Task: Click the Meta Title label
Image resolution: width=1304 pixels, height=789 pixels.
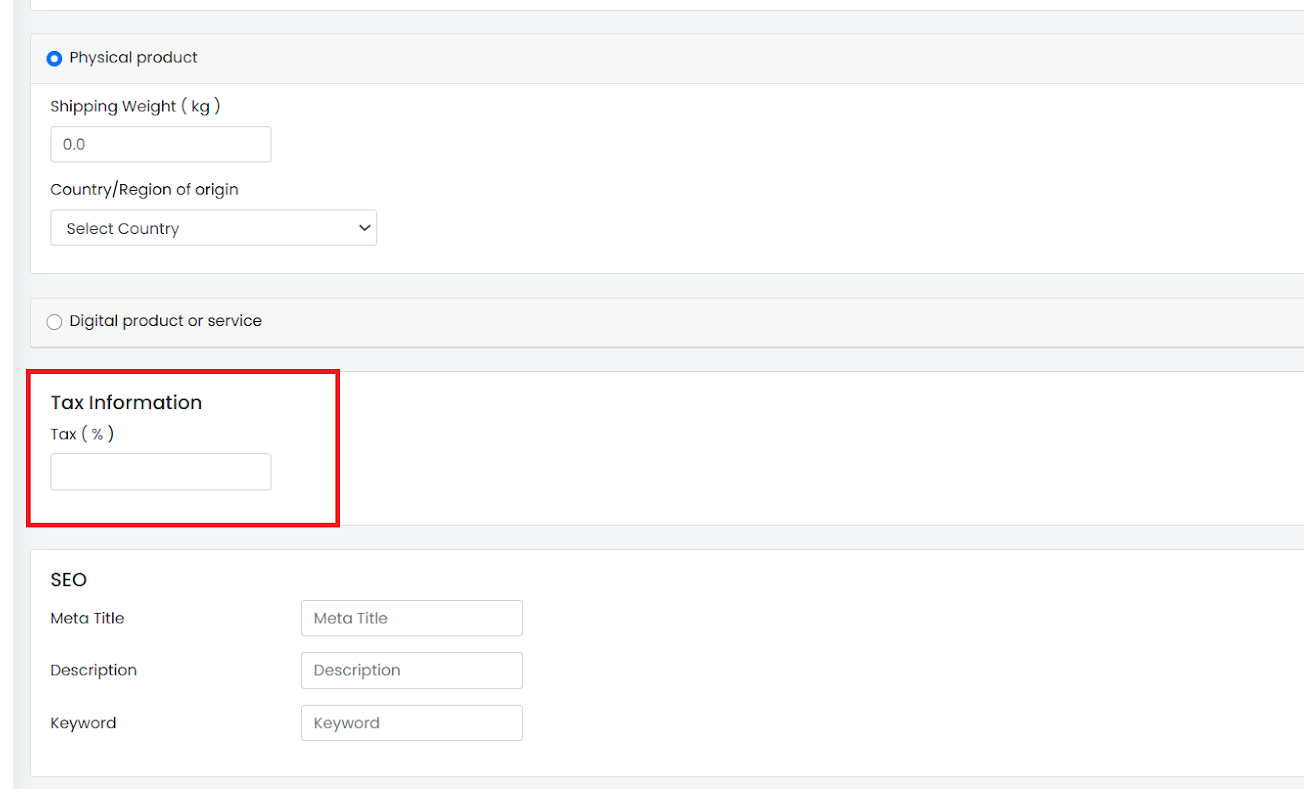Action: tap(87, 618)
